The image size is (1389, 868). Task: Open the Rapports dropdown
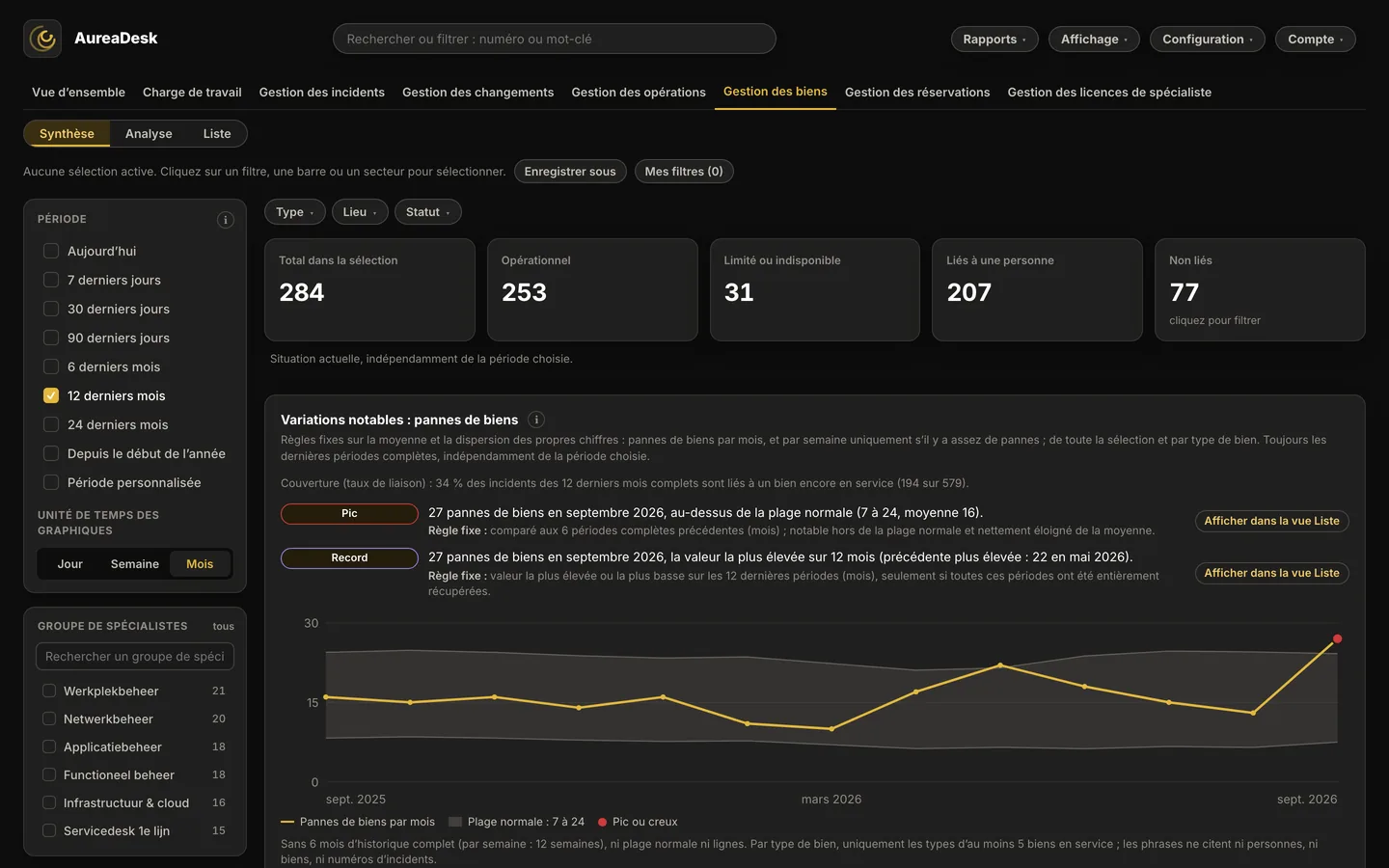click(x=994, y=39)
